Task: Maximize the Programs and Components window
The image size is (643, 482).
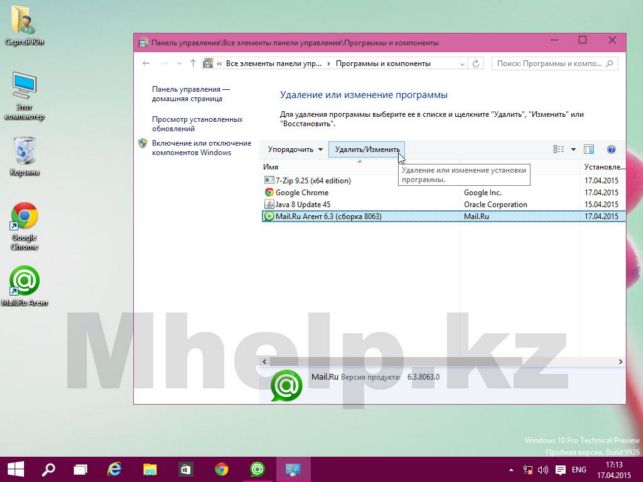Action: 582,40
